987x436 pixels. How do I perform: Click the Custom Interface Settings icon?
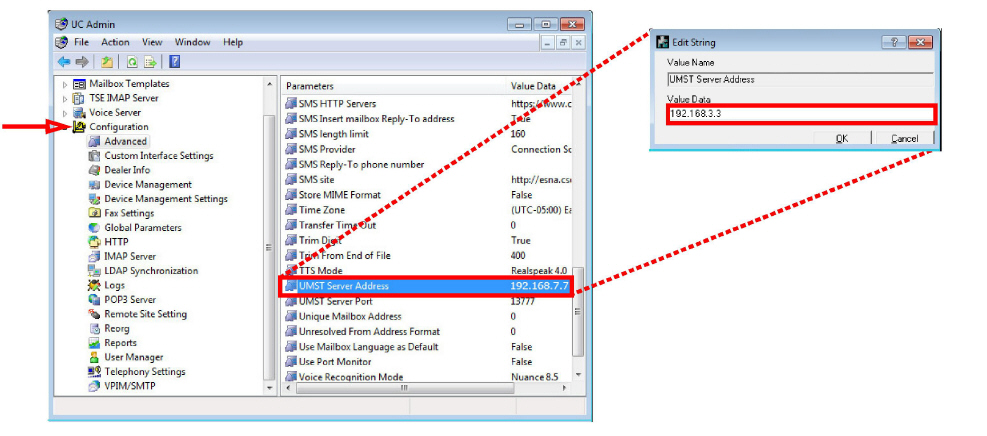click(94, 155)
